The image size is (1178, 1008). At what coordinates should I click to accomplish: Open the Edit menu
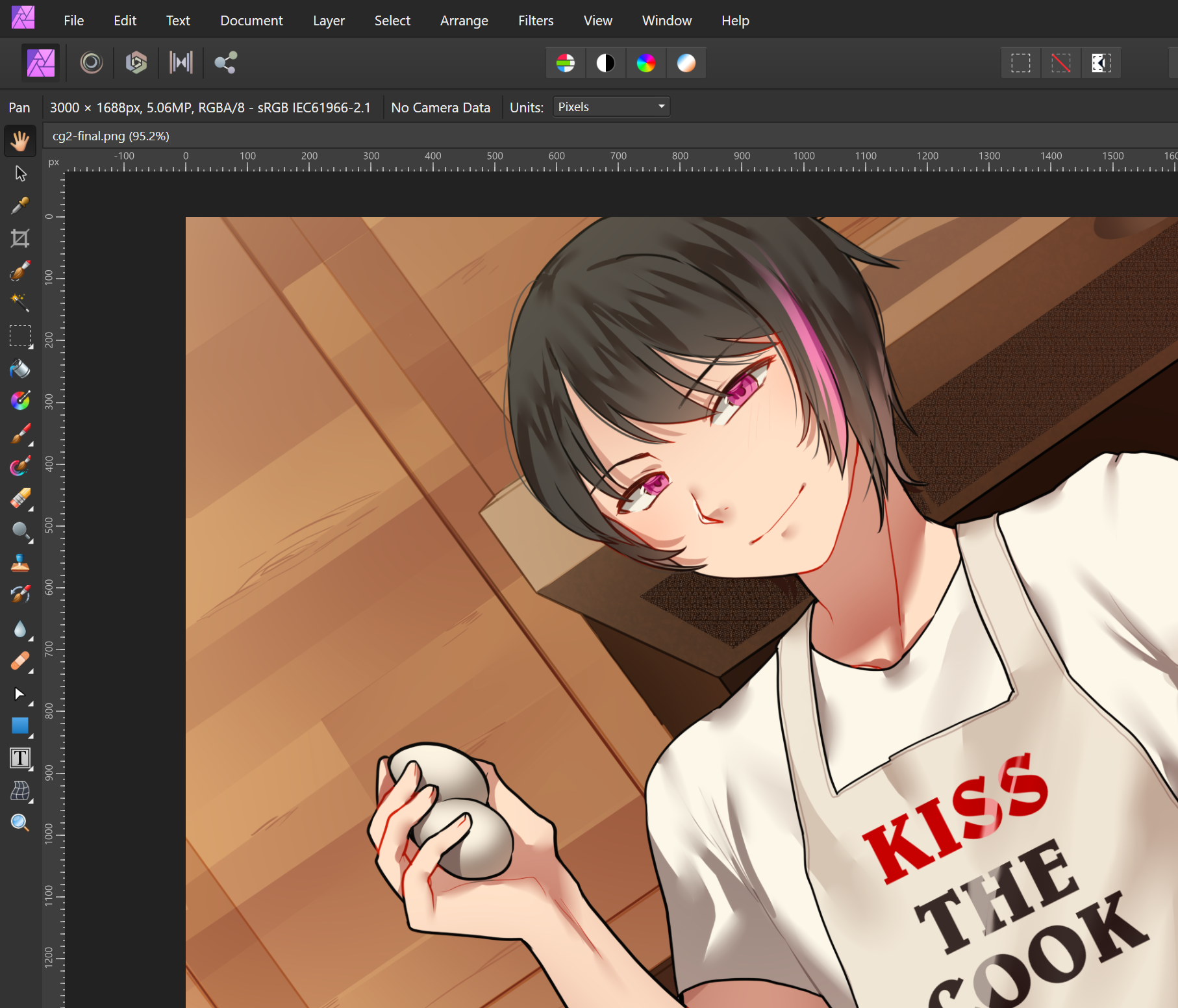[125, 20]
